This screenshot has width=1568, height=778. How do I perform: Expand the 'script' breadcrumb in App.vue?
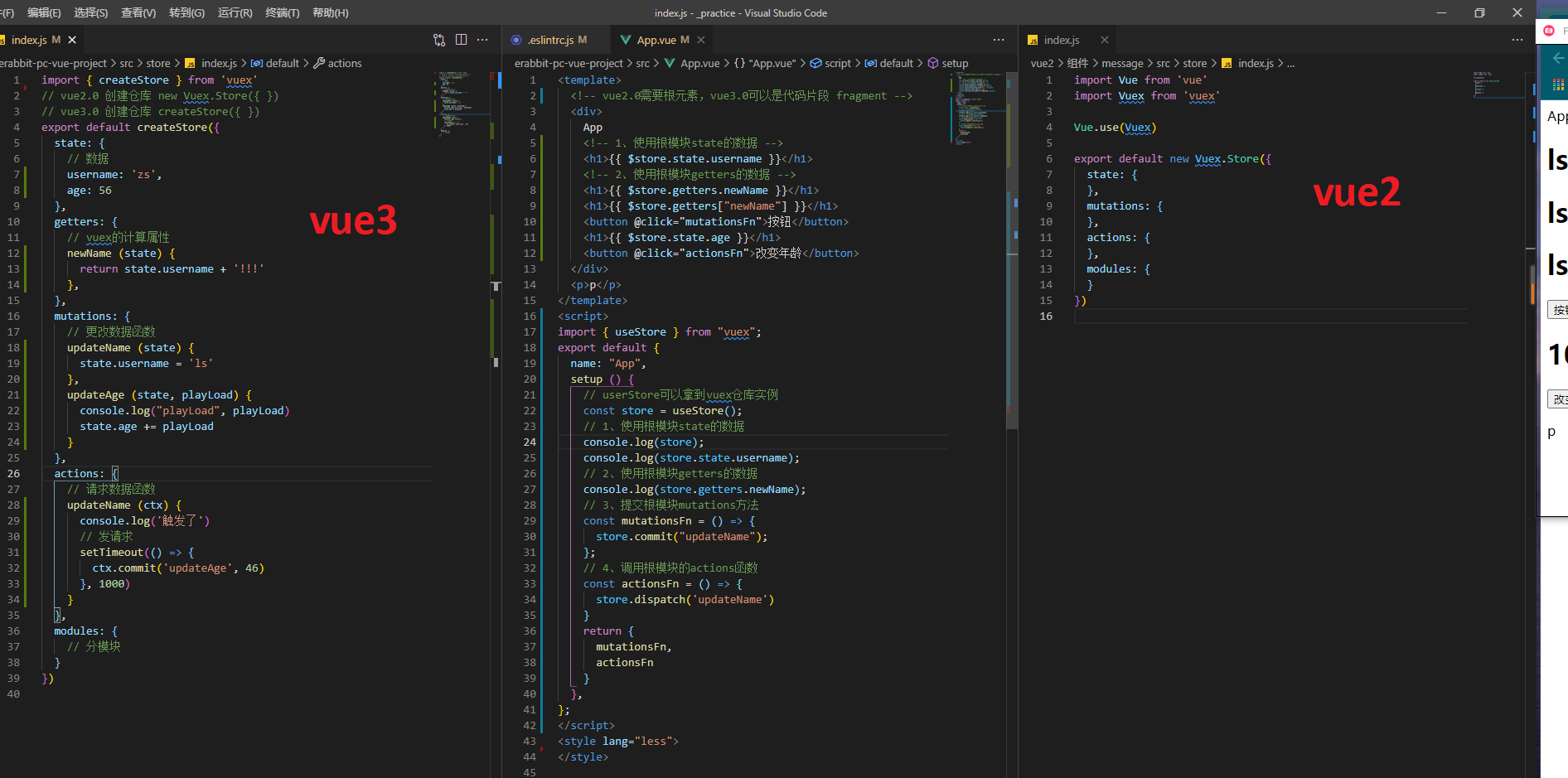837,63
